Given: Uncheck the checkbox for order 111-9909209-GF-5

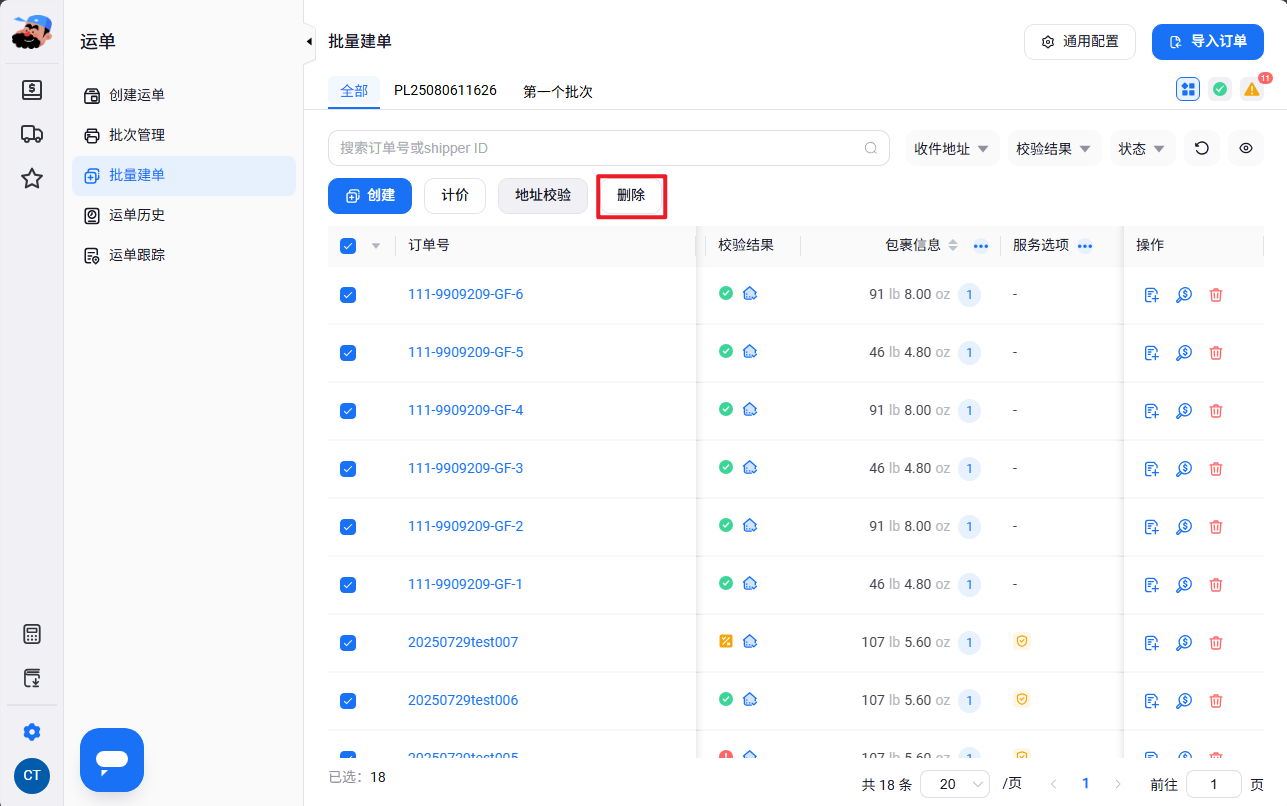Looking at the screenshot, I should 348,353.
